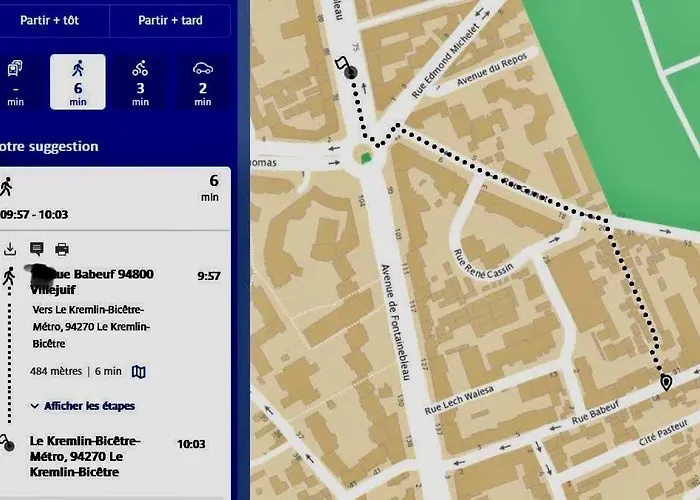Viewport: 700px width, 500px height.
Task: Click the 10:03 arrival time
Action: (192, 444)
